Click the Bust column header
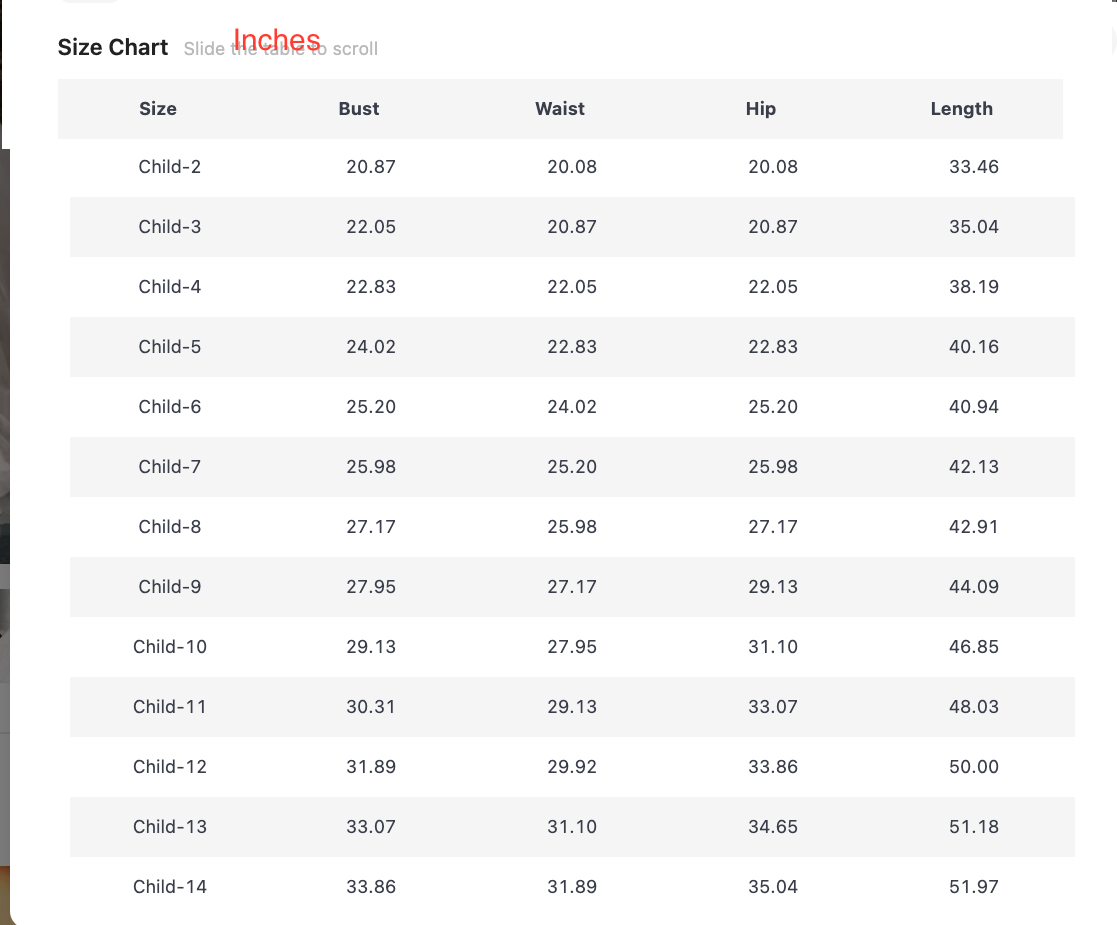This screenshot has width=1117, height=925. click(x=359, y=109)
